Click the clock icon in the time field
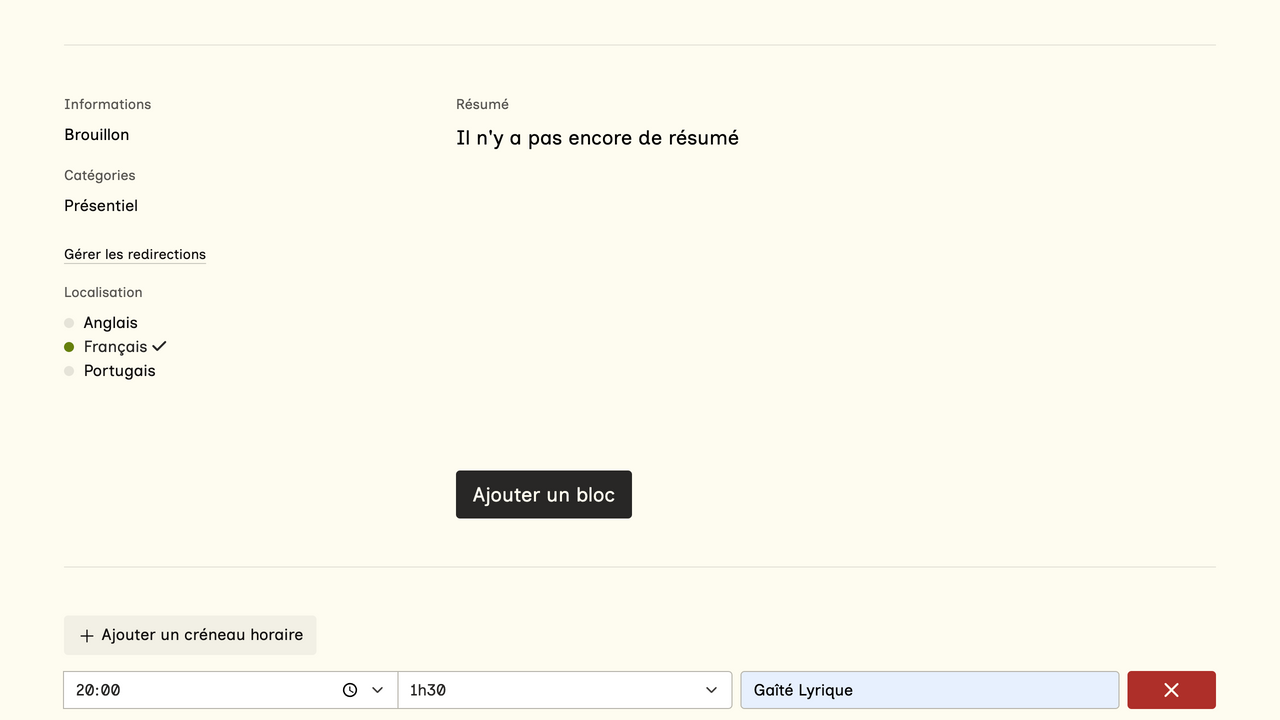 (350, 690)
